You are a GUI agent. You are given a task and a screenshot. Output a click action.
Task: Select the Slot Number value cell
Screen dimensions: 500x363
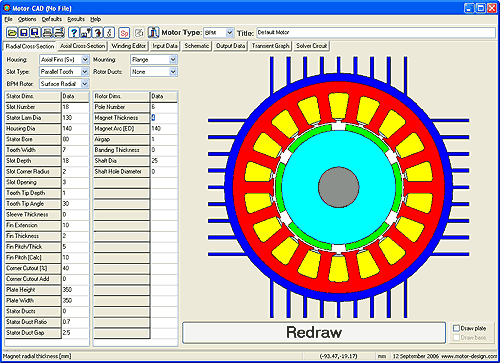tap(75, 107)
